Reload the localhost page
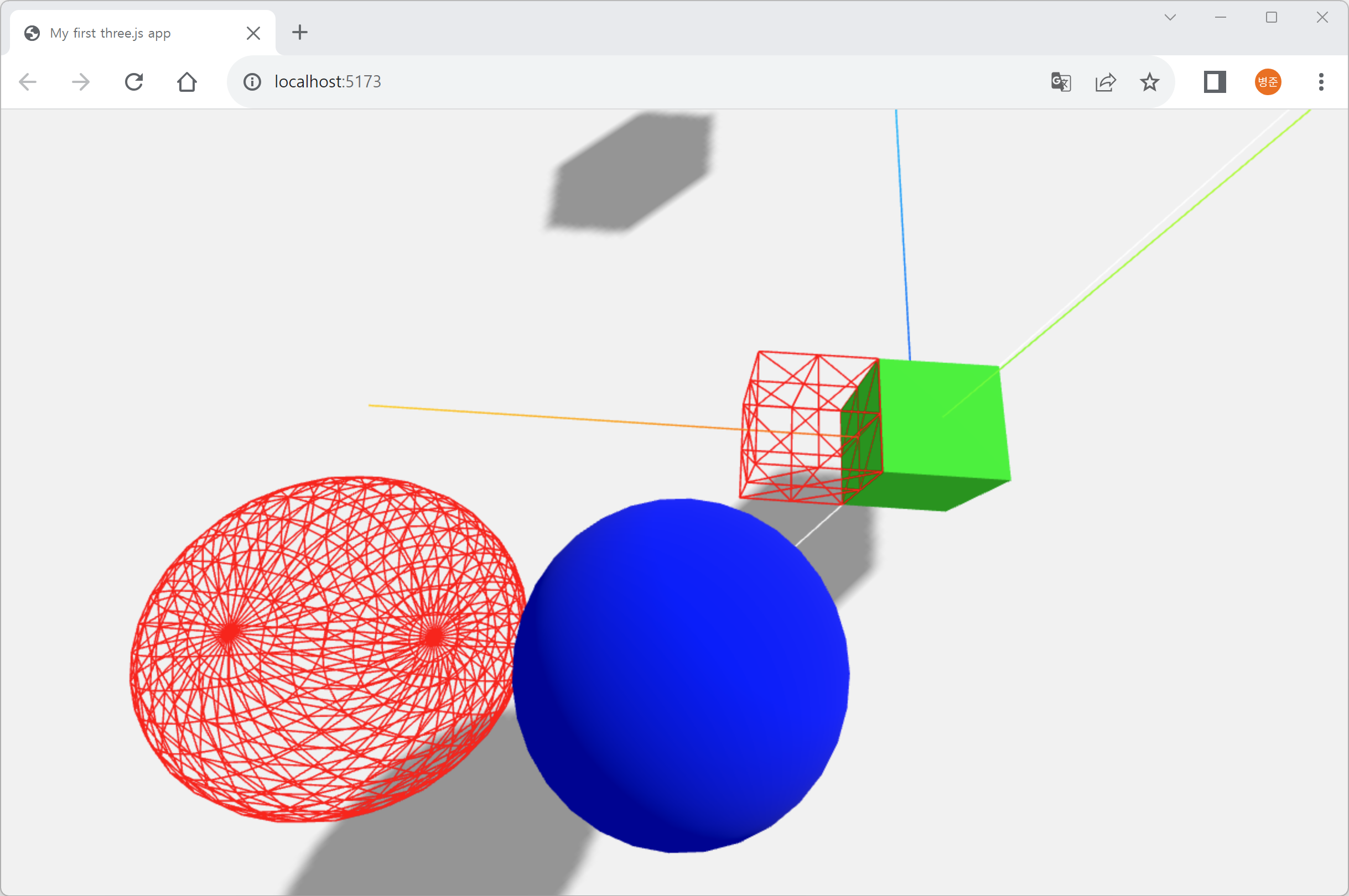Image resolution: width=1349 pixels, height=896 pixels. coord(134,82)
